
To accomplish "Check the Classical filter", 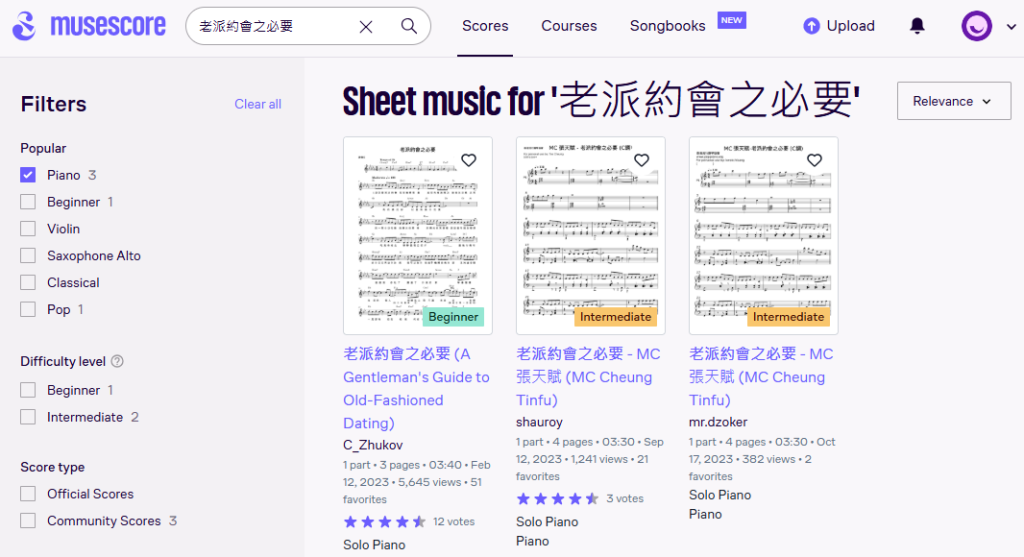I will click(x=27, y=282).
